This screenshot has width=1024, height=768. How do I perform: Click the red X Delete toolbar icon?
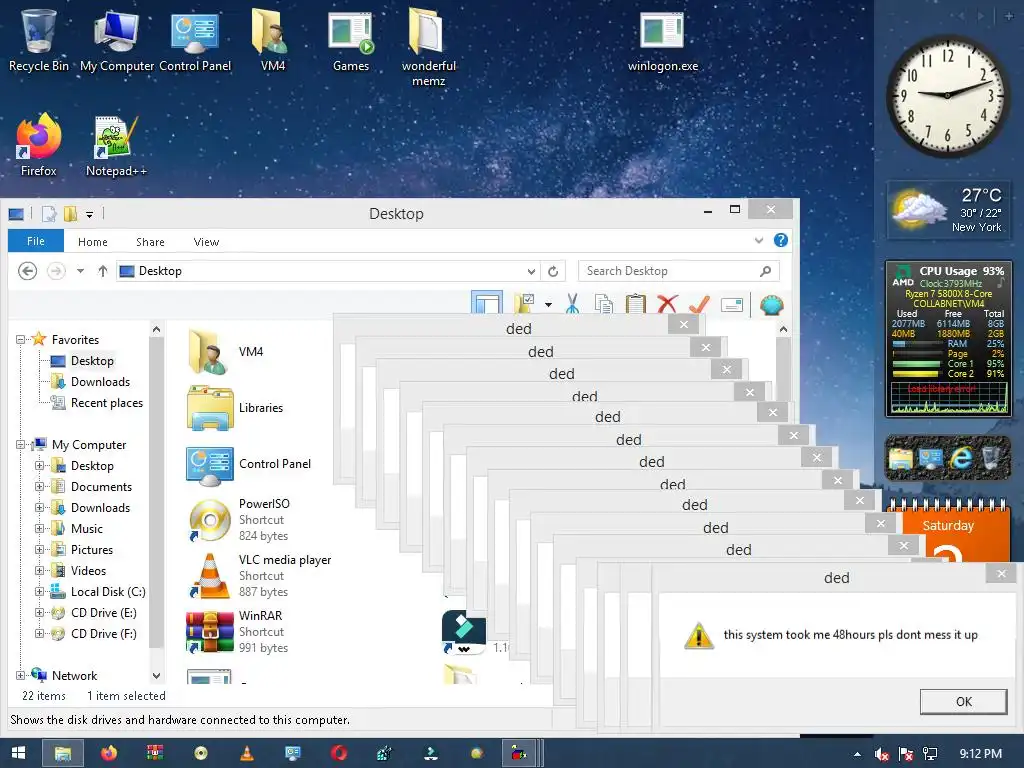[667, 304]
